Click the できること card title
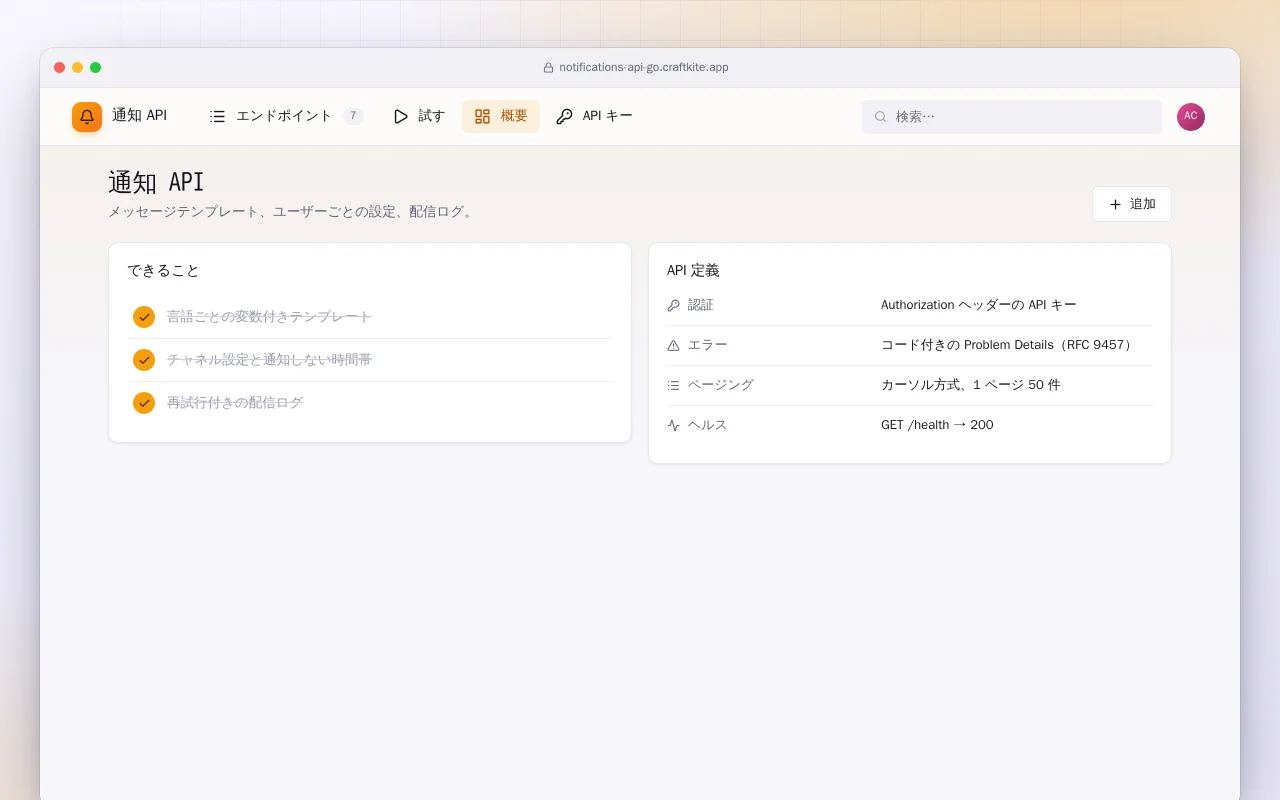Screen dimensions: 1280x800 164,271
